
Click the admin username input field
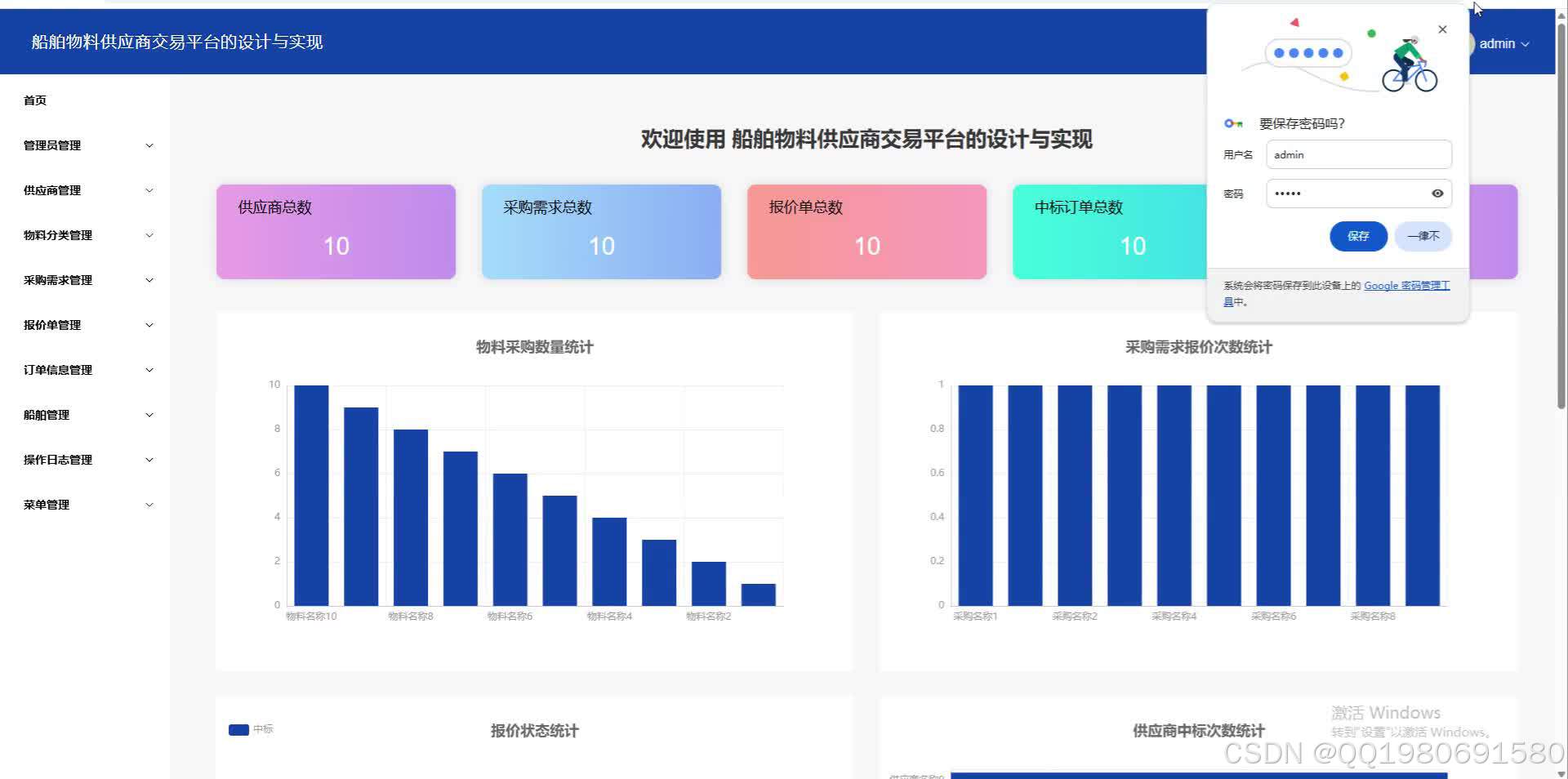1358,154
